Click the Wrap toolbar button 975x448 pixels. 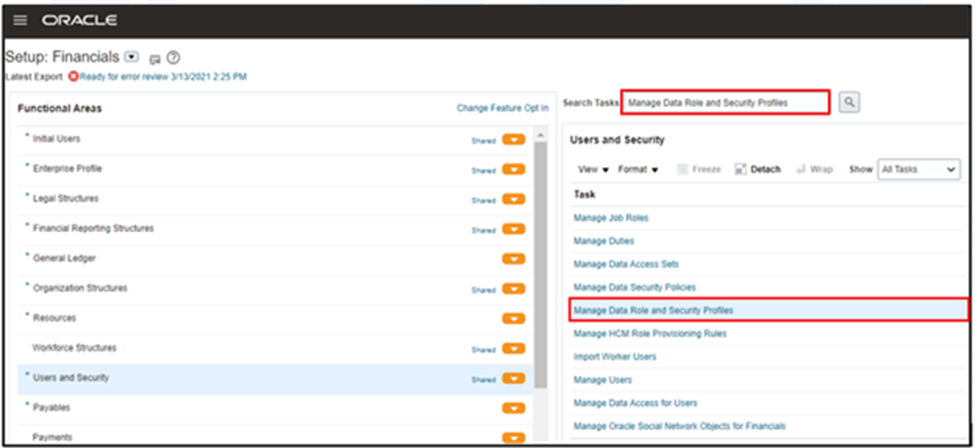click(815, 169)
